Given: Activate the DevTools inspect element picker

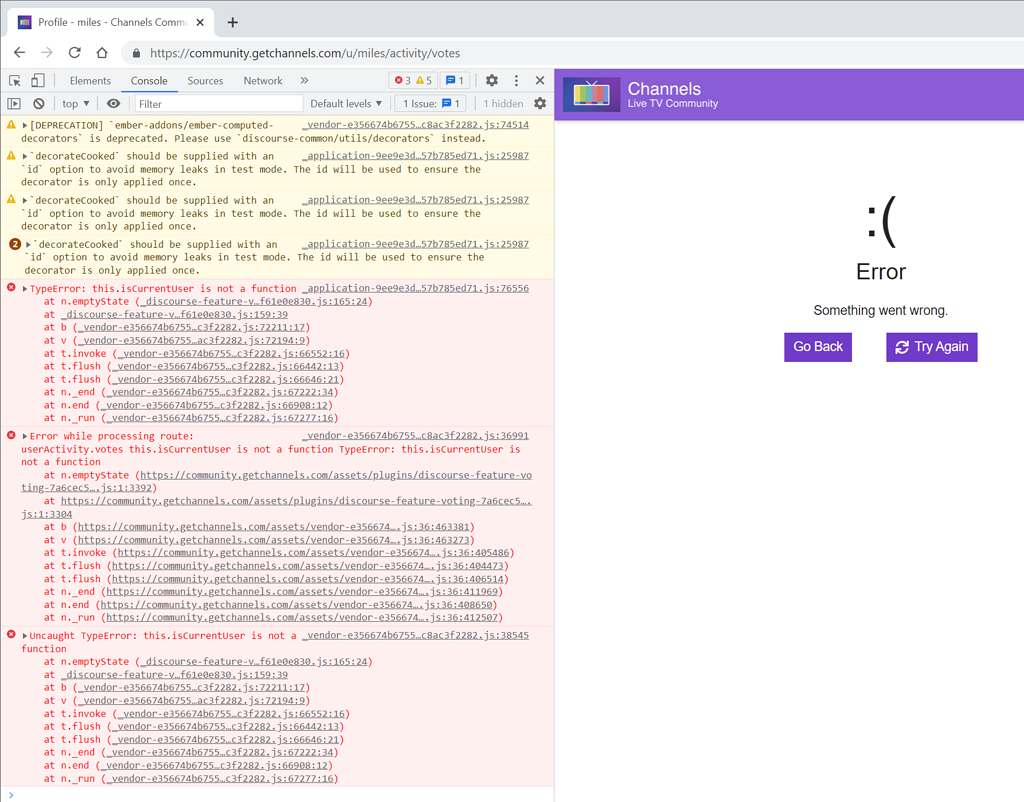Looking at the screenshot, I should (15, 80).
